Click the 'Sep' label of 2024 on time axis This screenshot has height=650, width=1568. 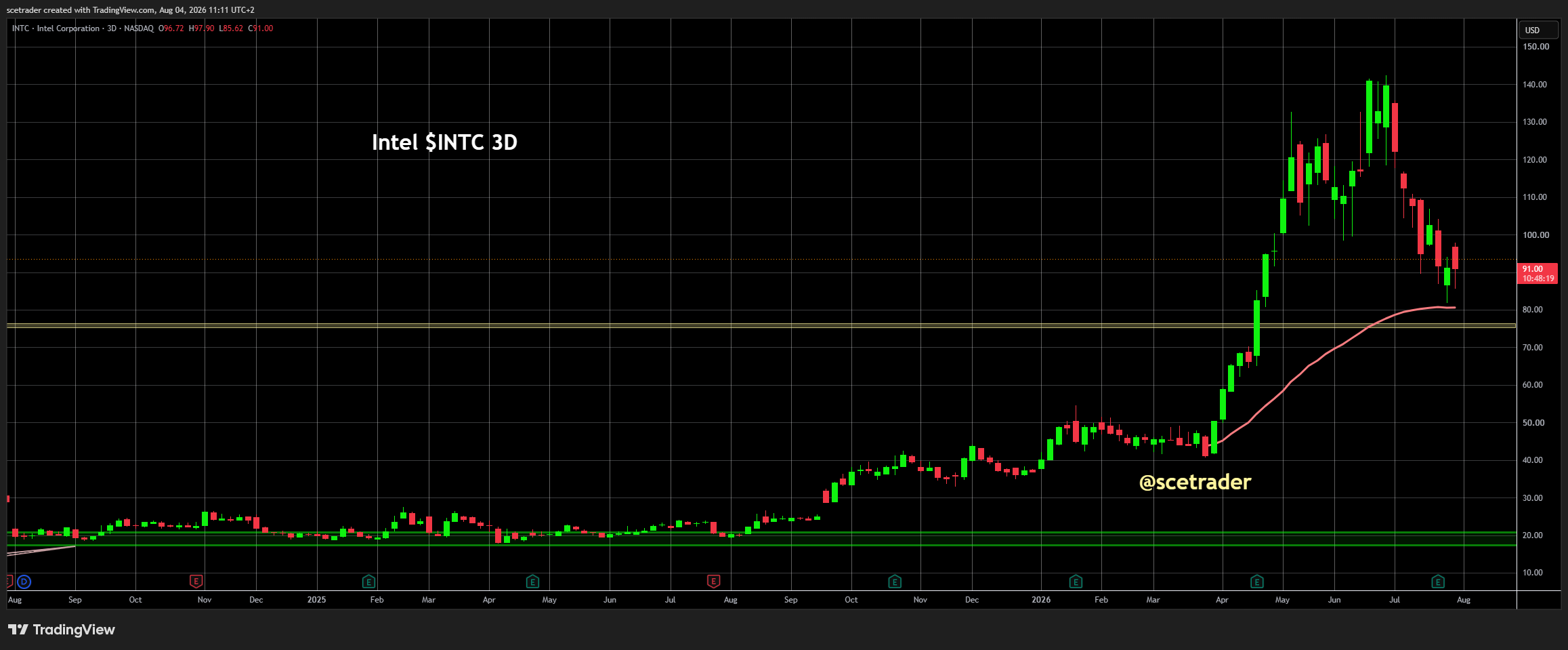coord(75,600)
